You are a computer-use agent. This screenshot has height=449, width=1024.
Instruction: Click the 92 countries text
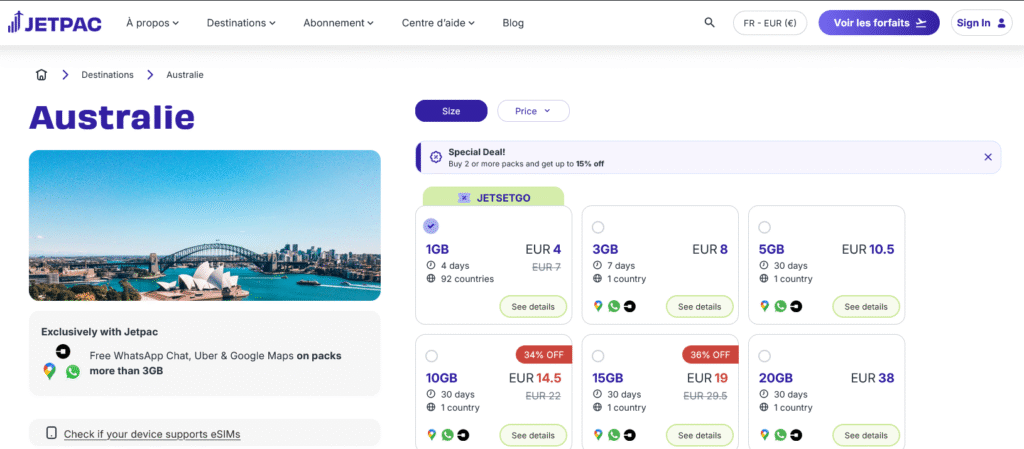coord(466,279)
